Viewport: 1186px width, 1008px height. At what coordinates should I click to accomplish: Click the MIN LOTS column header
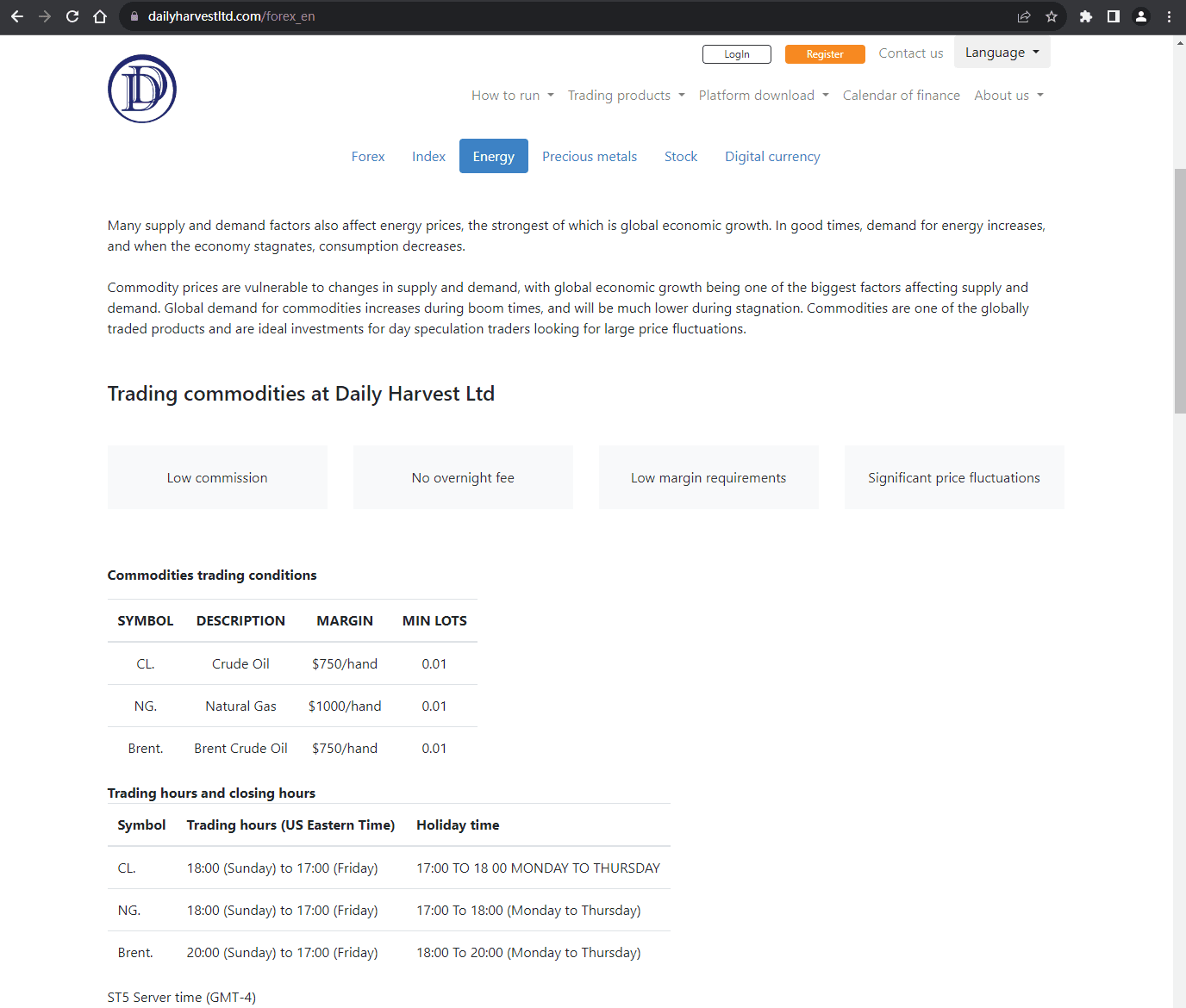pyautogui.click(x=434, y=621)
